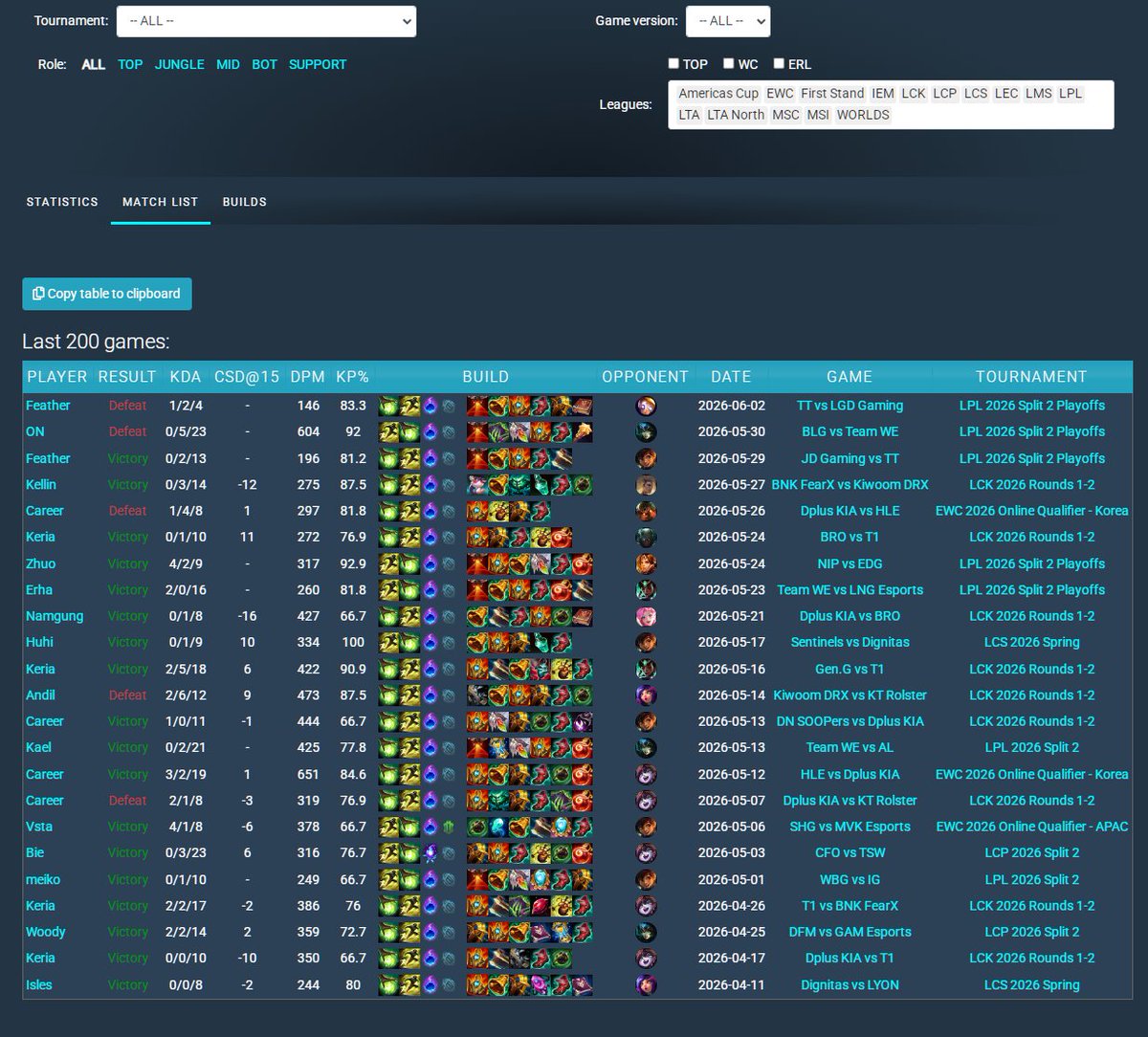This screenshot has width=1148, height=1037.
Task: Open the SHG vs MVK Esports game link
Action: tap(850, 827)
